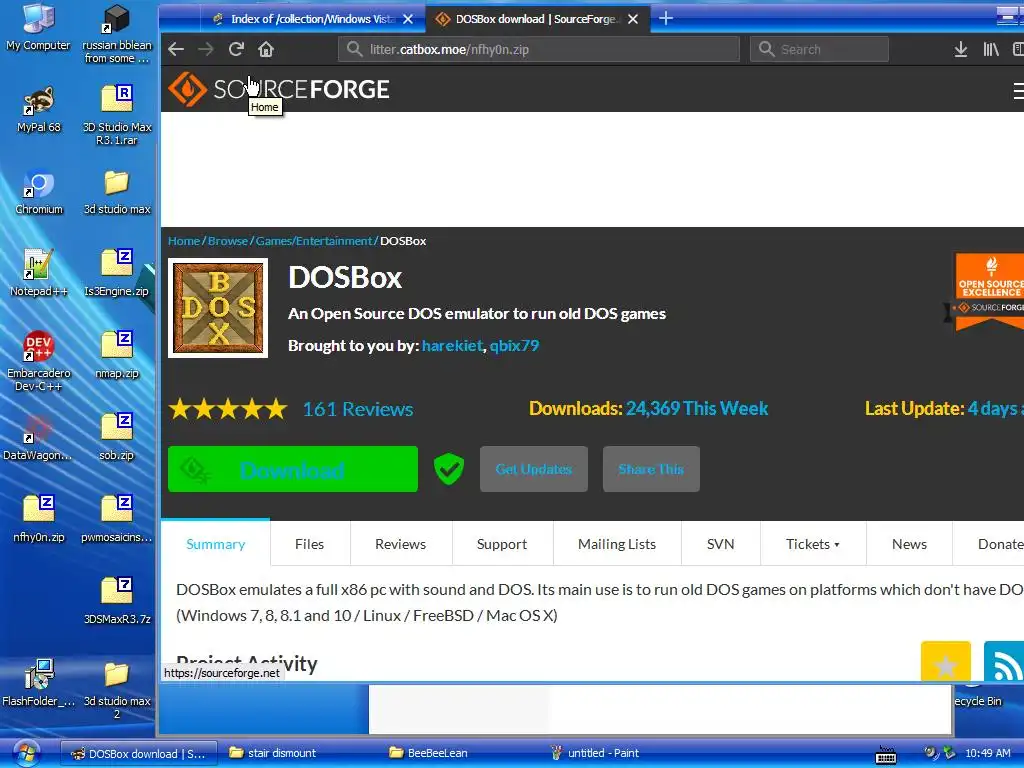The width and height of the screenshot is (1024, 768).
Task: Open the DataWagon desktop shortcut
Action: pos(37,438)
